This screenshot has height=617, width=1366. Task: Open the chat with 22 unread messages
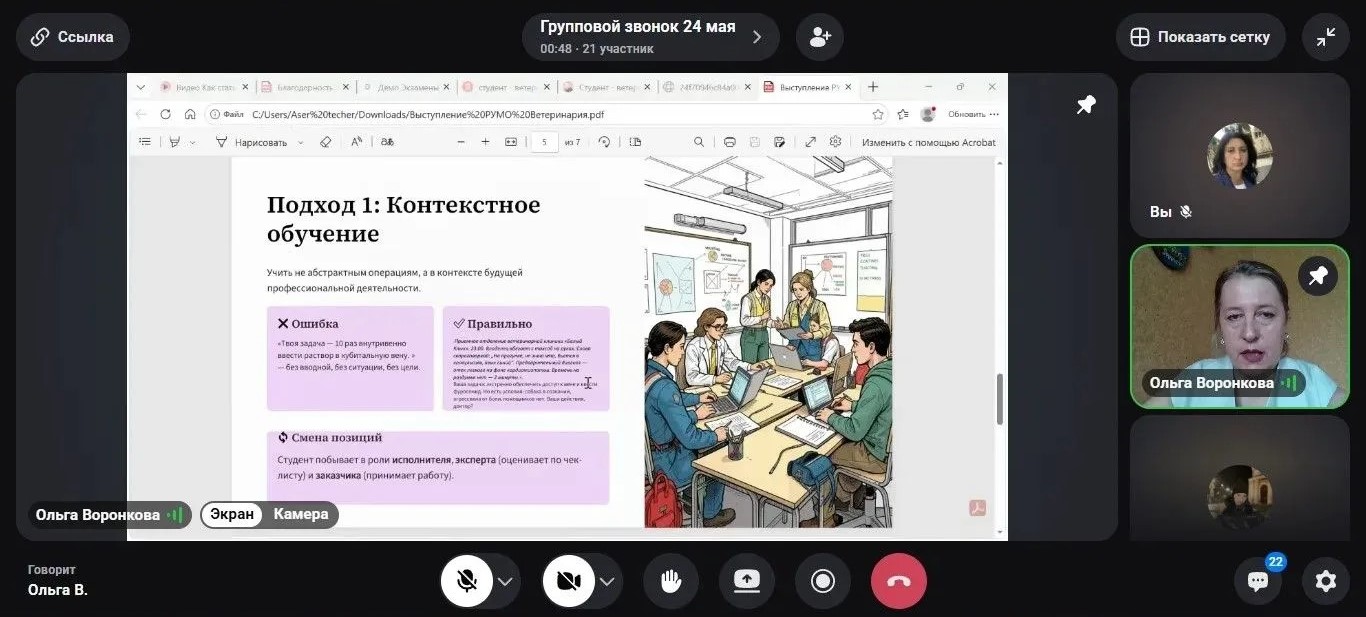[x=1259, y=581]
